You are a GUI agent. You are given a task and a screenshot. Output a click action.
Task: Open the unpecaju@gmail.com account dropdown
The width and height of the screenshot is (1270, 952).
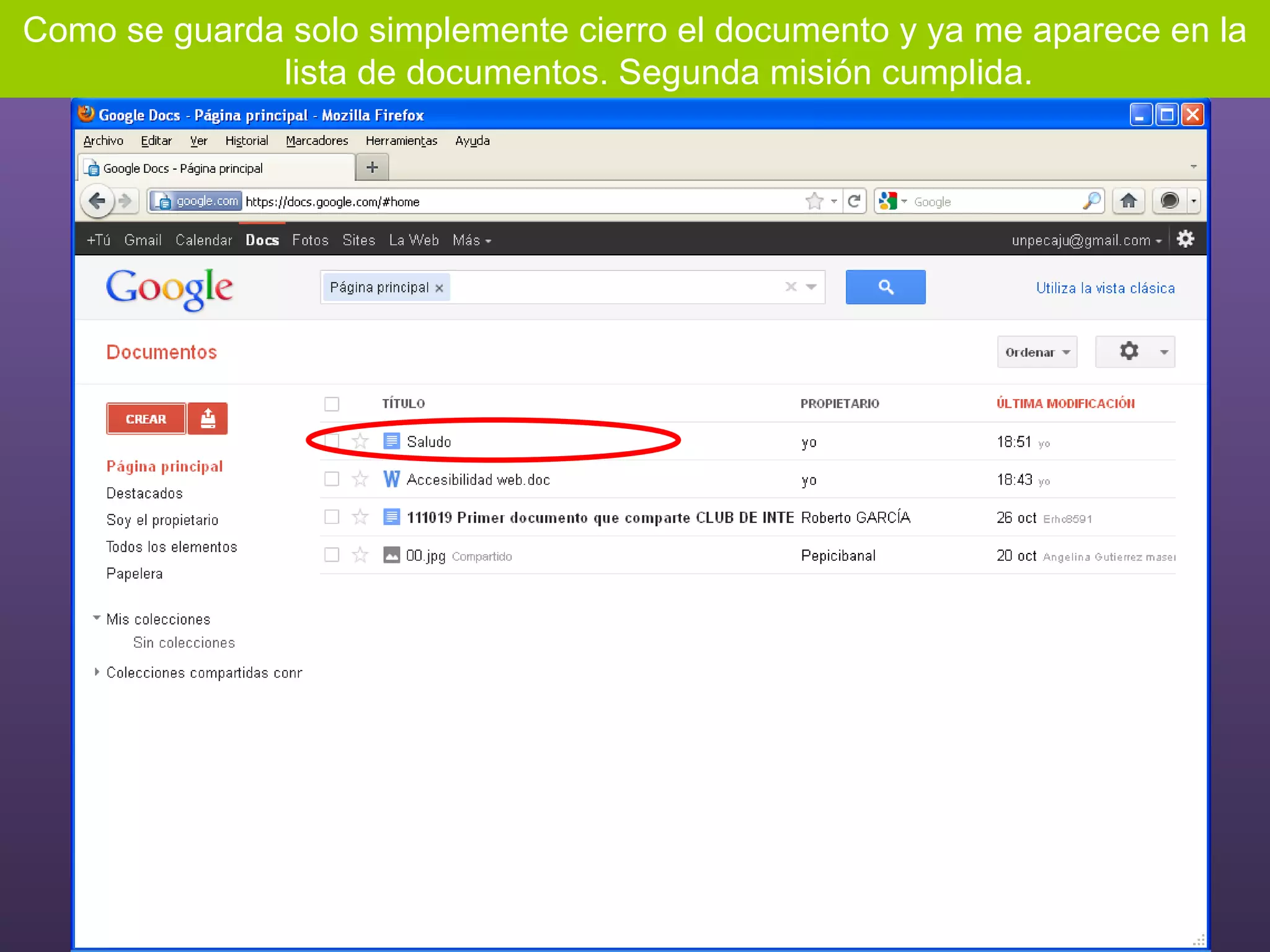click(1086, 240)
